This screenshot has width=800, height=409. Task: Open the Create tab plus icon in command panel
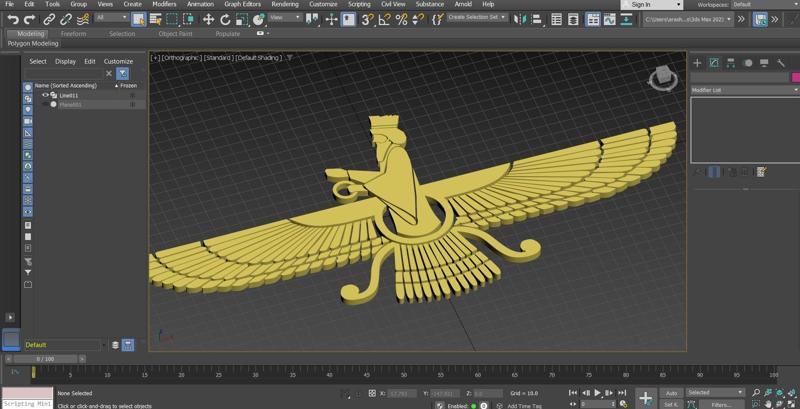(x=697, y=63)
